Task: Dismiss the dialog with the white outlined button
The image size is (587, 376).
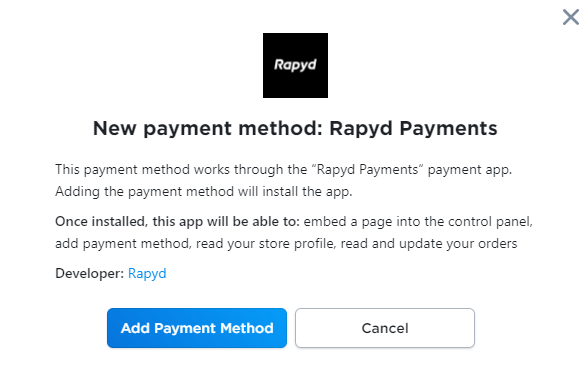Action: [x=385, y=328]
